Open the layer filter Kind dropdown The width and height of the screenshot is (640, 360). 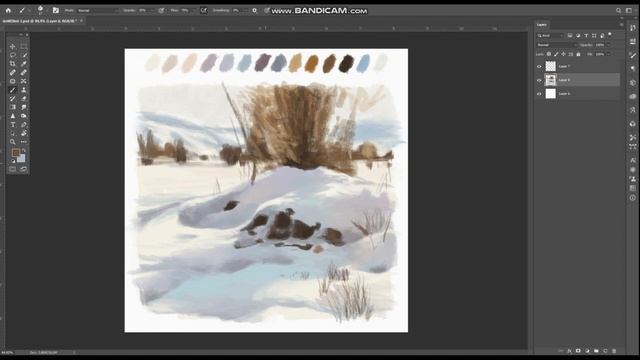click(x=550, y=36)
